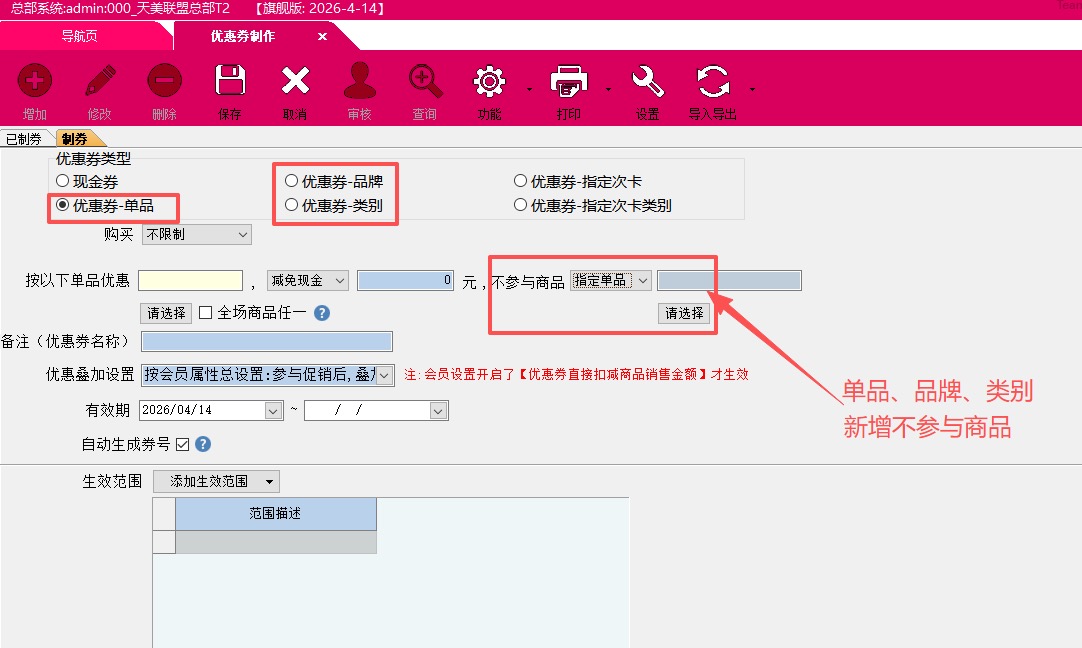The width and height of the screenshot is (1082, 648).
Task: Select 优惠券-品牌 coupon type
Action: pos(292,182)
